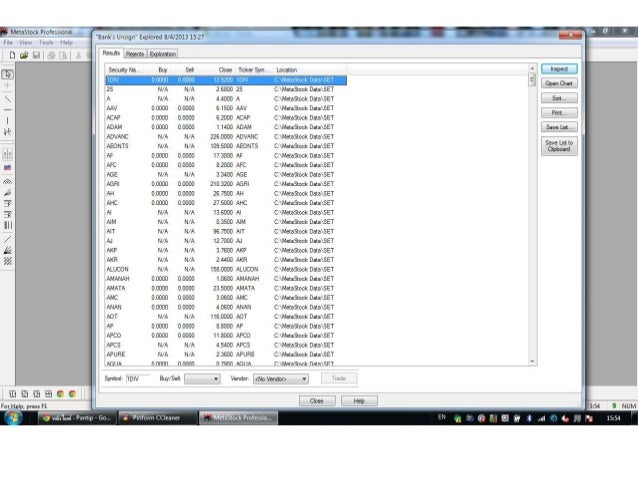Select the AEONTS row in results
Viewport: 638px width, 479px height.
click(226, 146)
